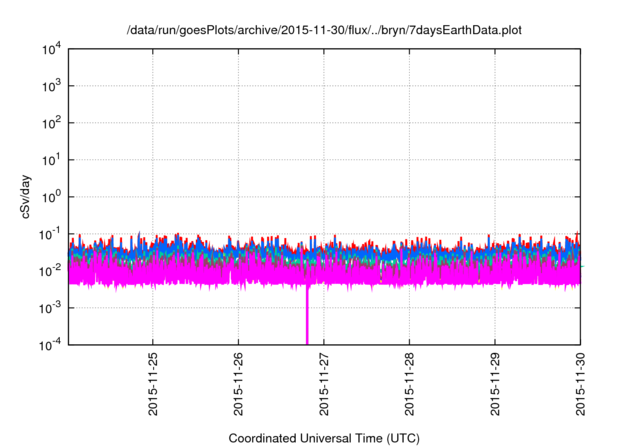This screenshot has width=640, height=448.
Task: Click the 10^2 y-axis tick label
Action: 51,123
